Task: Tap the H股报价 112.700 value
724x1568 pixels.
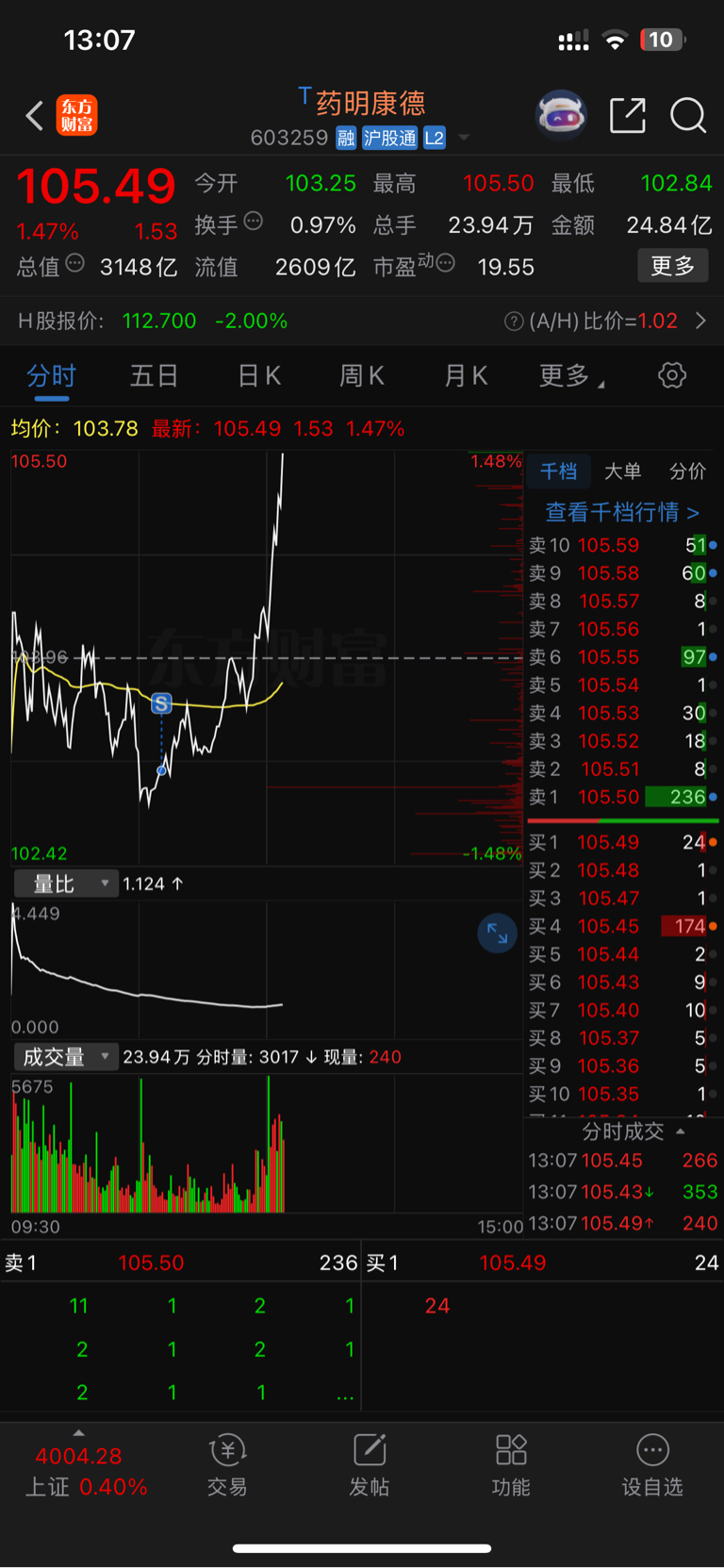Action: 159,322
